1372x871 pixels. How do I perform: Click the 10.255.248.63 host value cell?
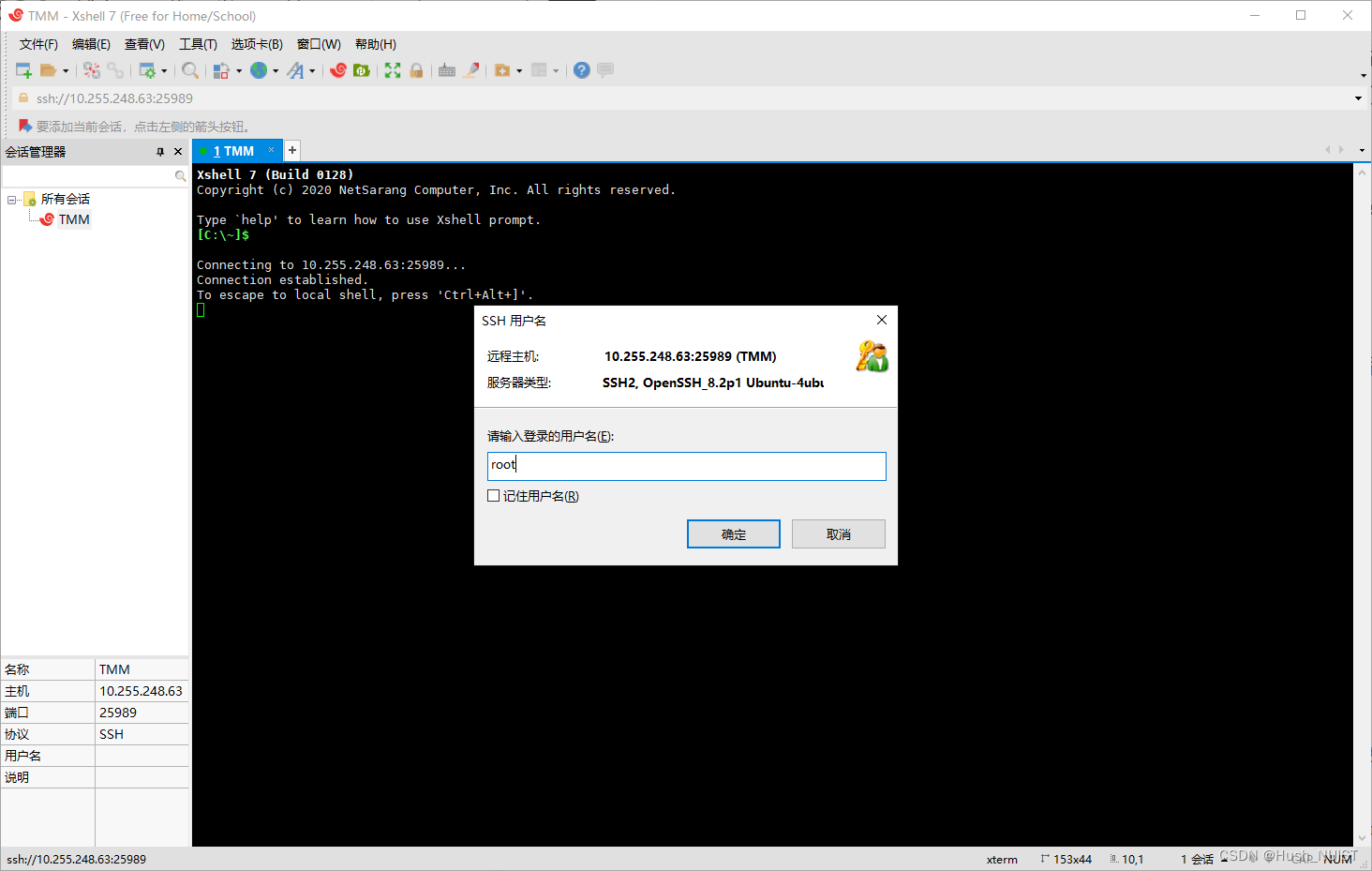142,691
